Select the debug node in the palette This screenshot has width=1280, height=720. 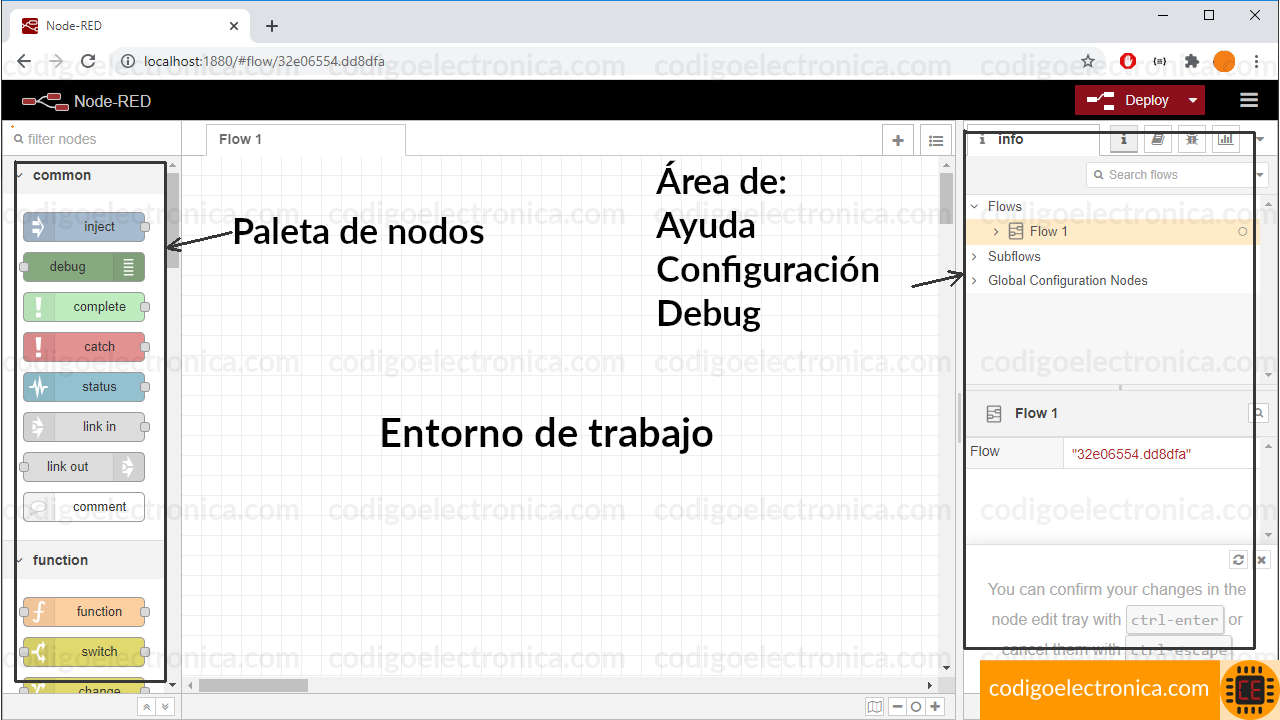coord(84,267)
